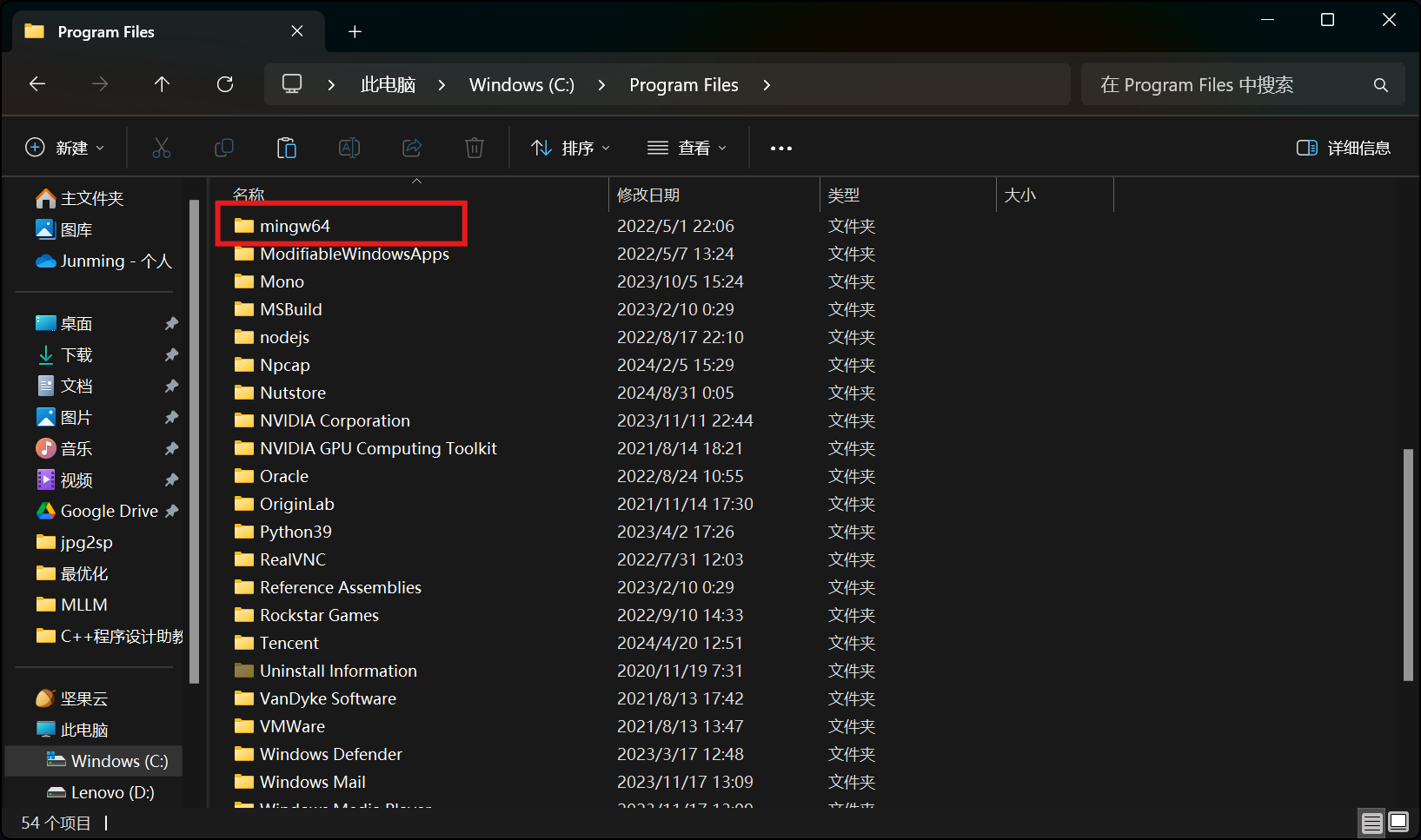Screen dimensions: 1421x840
Task: Click the mingw64 folder icon
Action: point(244,226)
